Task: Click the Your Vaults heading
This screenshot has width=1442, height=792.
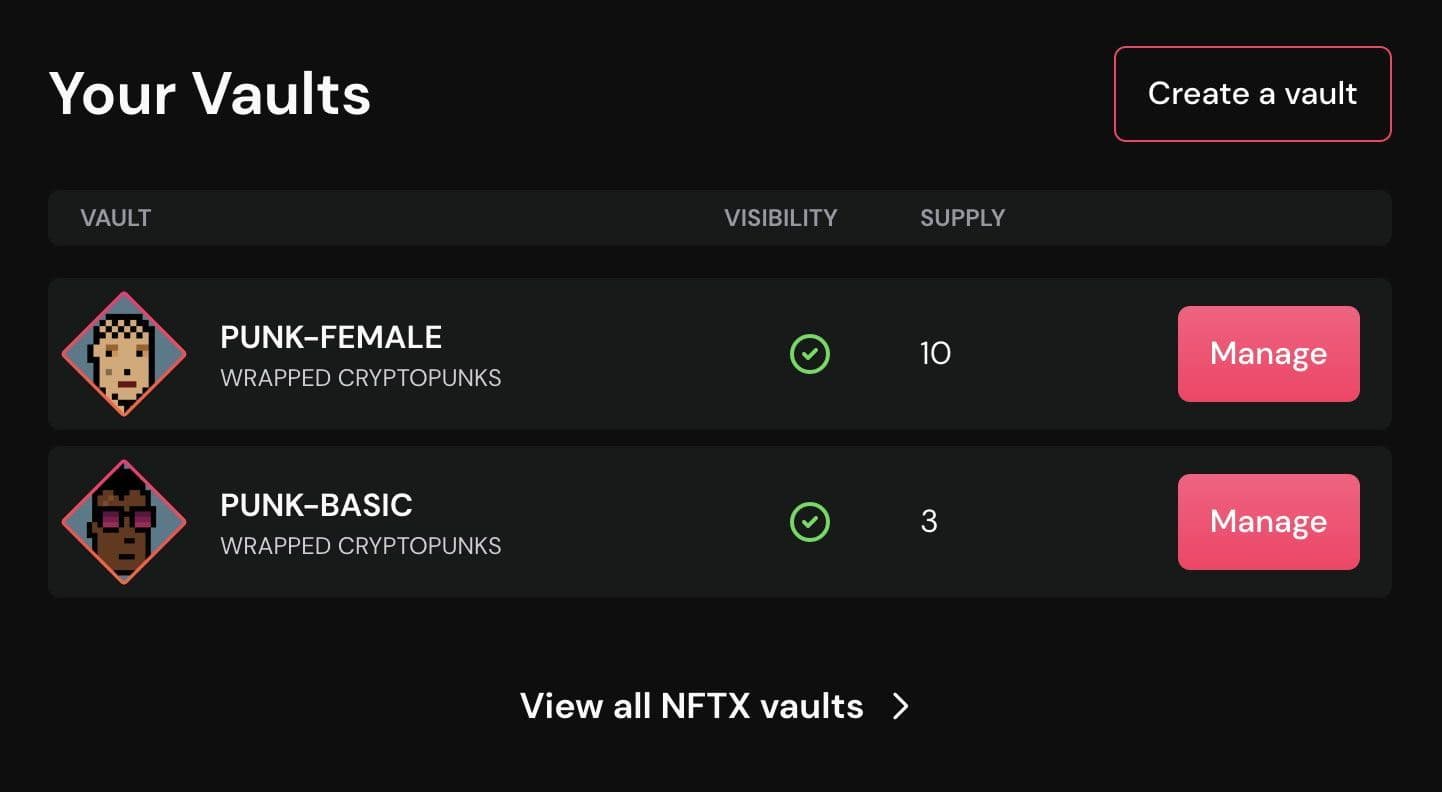Action: tap(210, 94)
